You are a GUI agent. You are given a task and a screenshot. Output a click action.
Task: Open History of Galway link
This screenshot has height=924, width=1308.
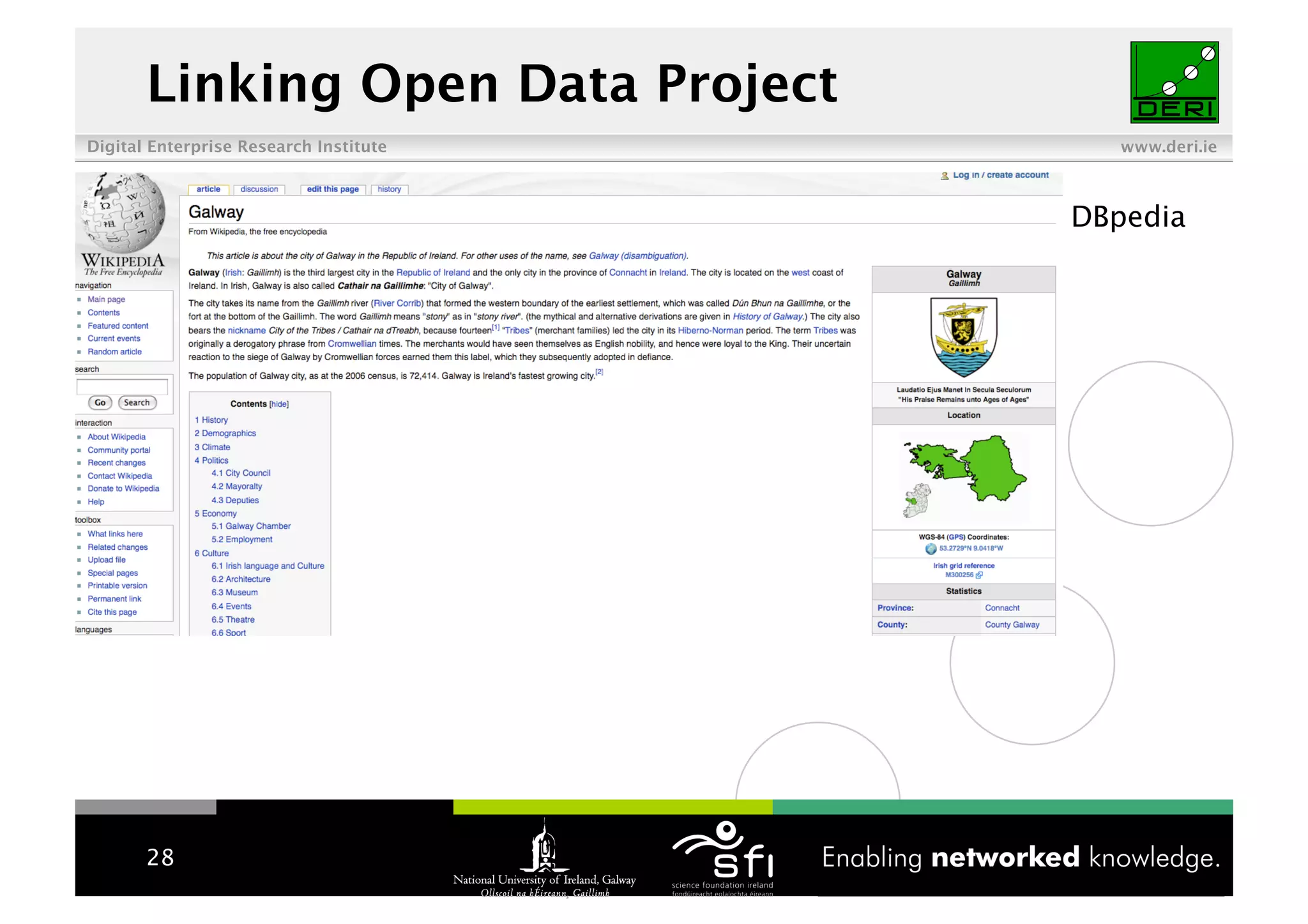point(768,317)
